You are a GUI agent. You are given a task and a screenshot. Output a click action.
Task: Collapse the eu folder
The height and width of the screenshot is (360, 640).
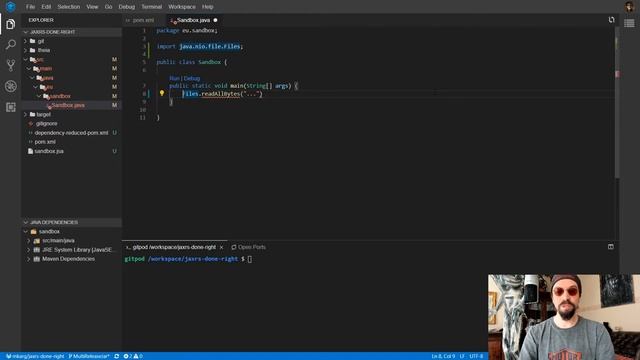35,87
